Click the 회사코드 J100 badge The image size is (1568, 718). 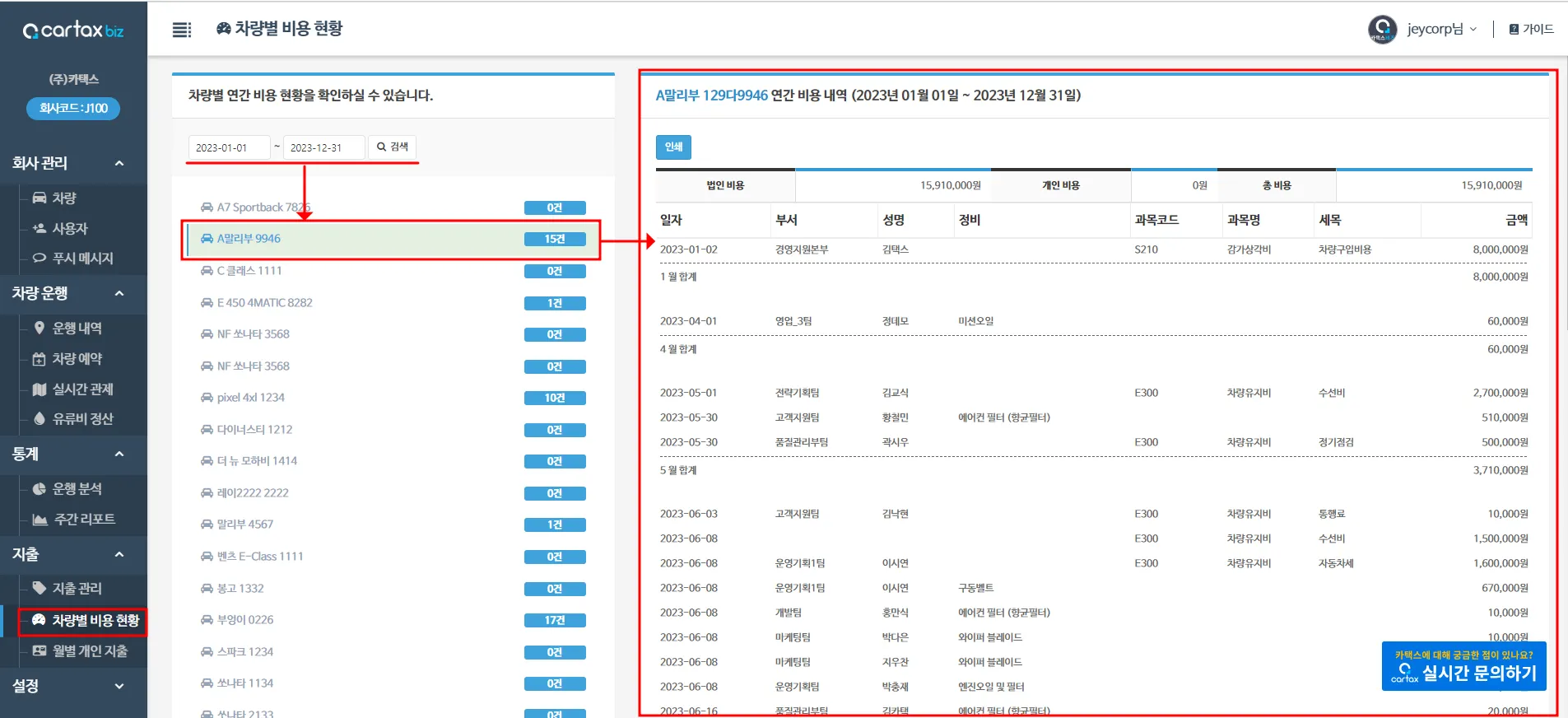point(73,108)
